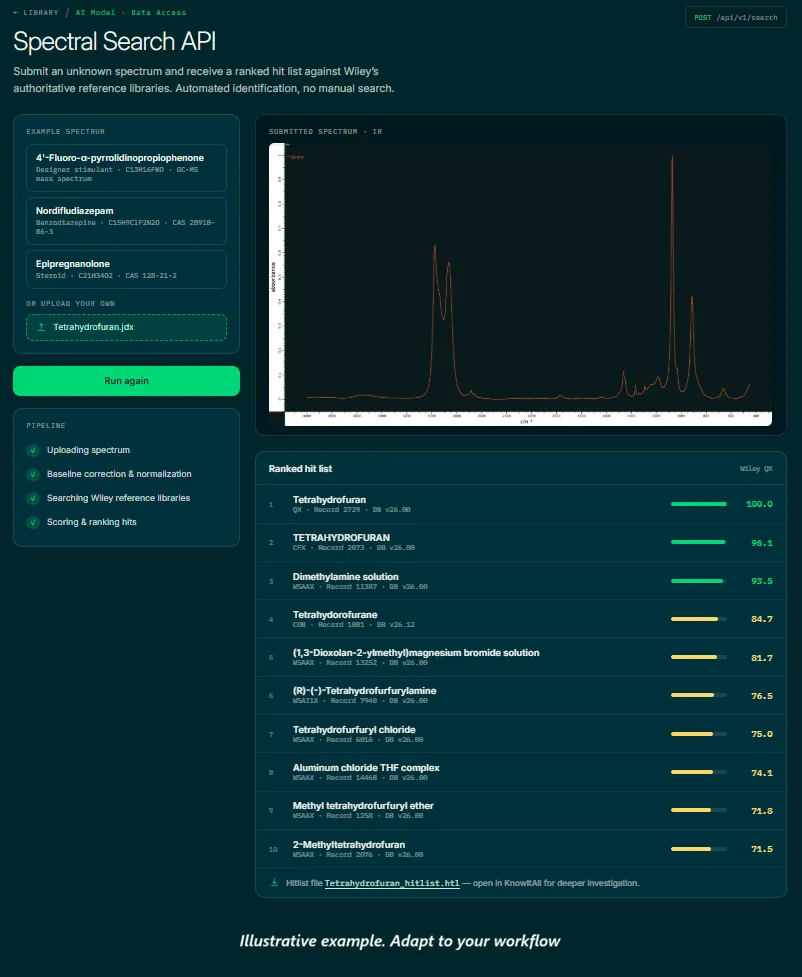The image size is (802, 977).
Task: Click the score bar for the 96.1 hit
Action: 699,542
